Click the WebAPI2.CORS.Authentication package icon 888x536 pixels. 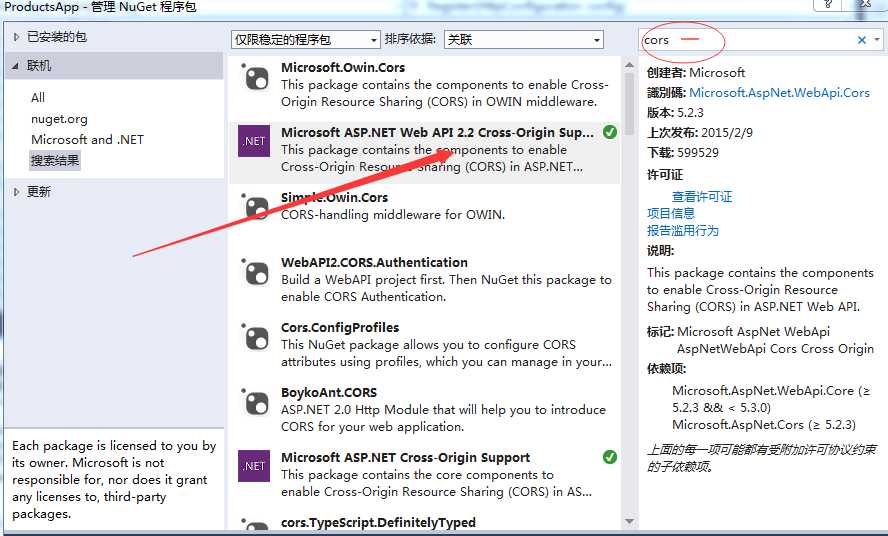click(255, 272)
